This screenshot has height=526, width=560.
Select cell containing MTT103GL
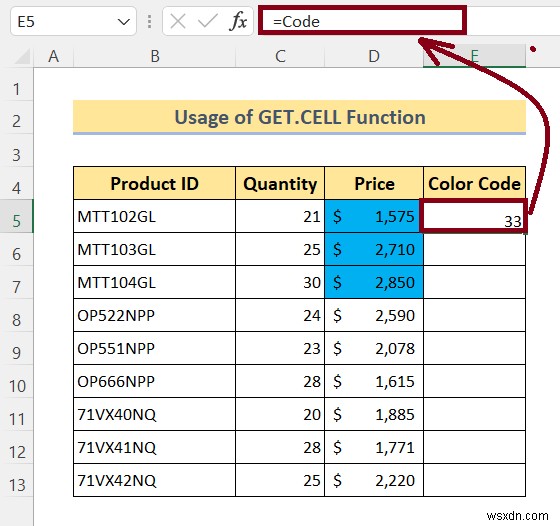(x=154, y=249)
